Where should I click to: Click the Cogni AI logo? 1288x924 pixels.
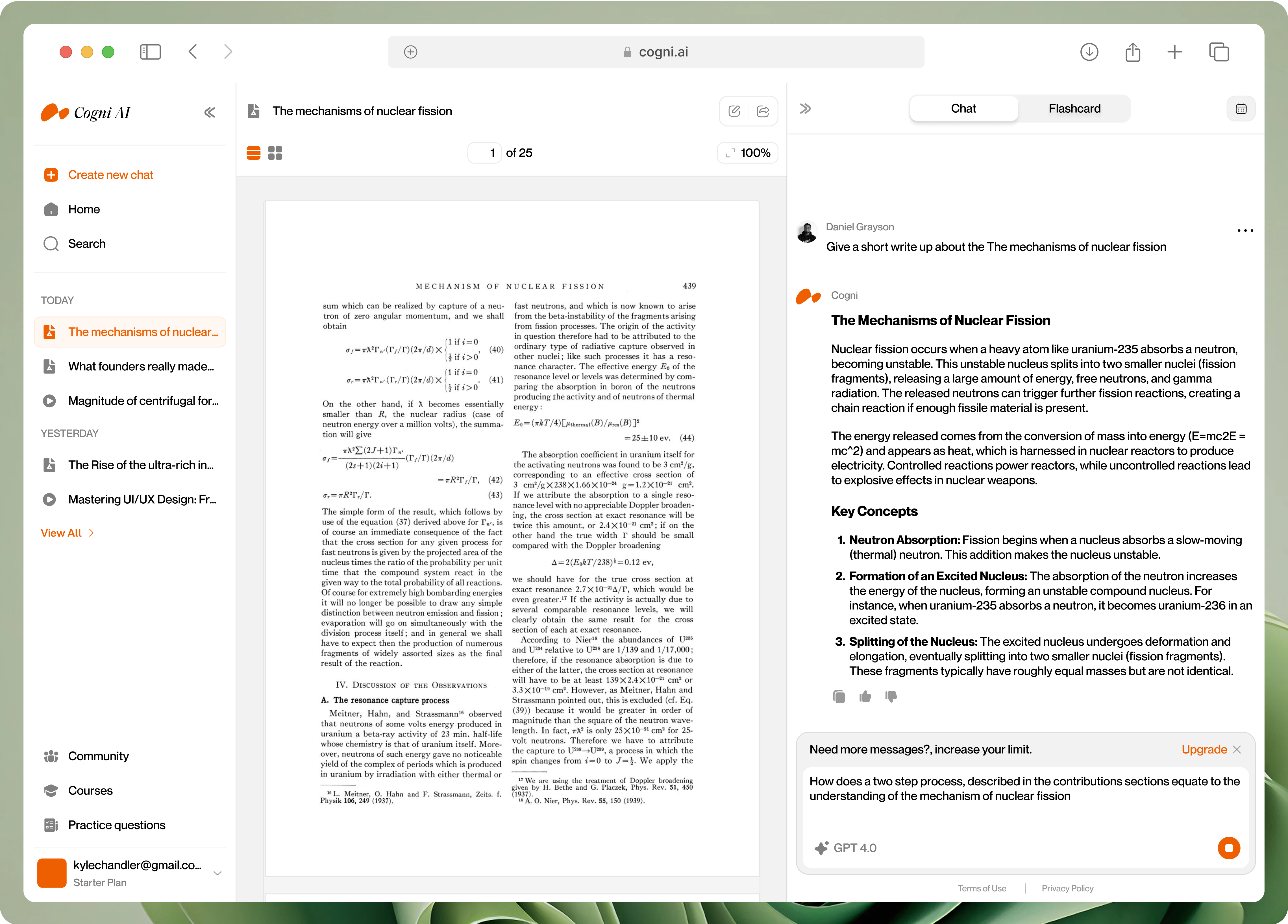click(86, 113)
